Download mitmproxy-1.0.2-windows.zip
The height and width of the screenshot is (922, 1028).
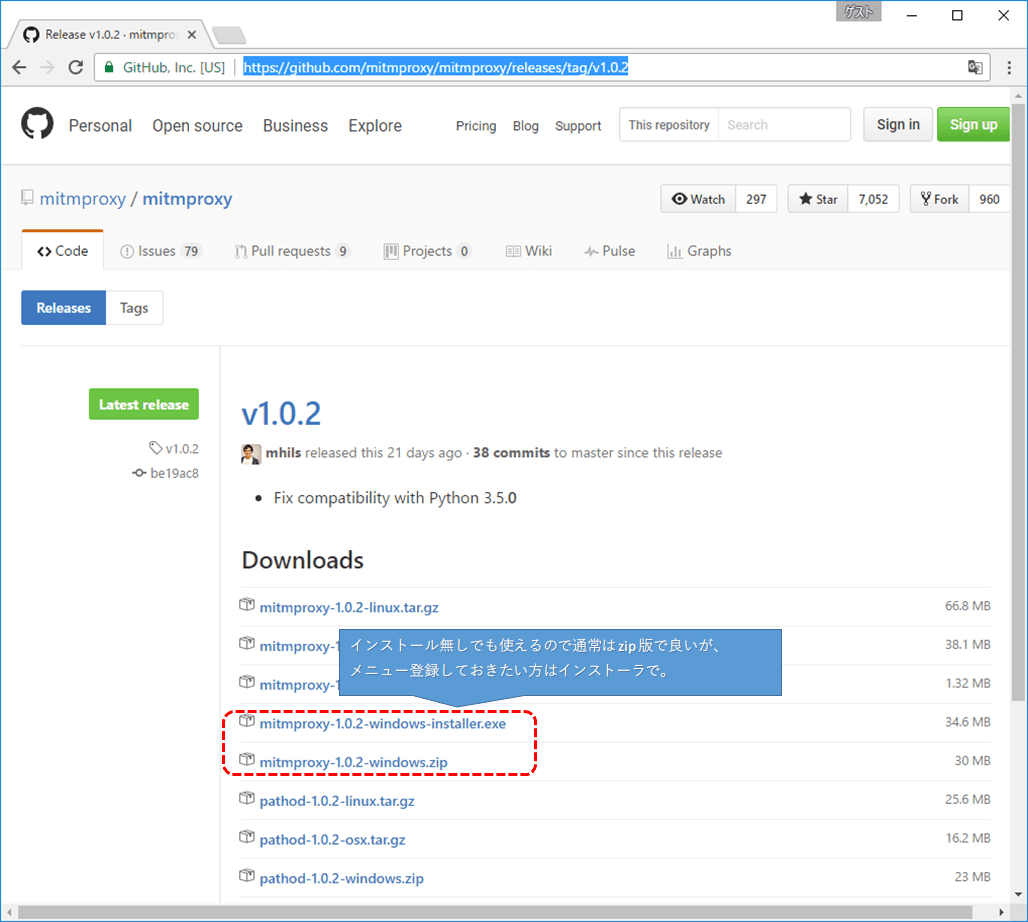[x=353, y=762]
